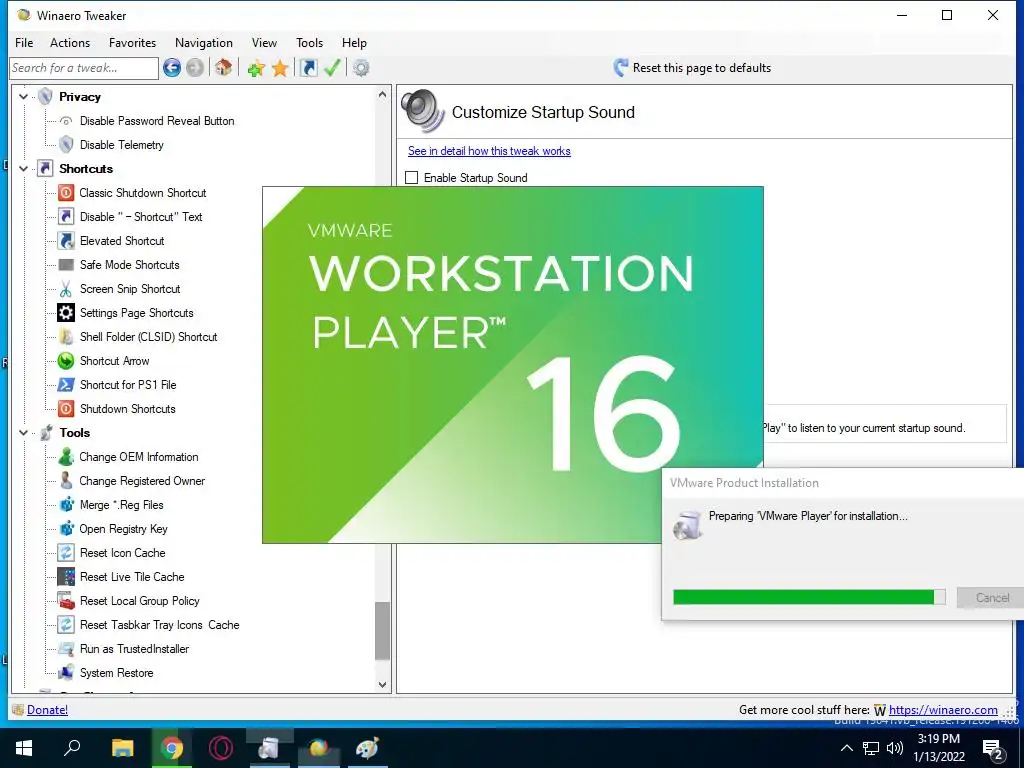
Task: Click the tree panel scrollbar thumb
Action: (x=383, y=630)
